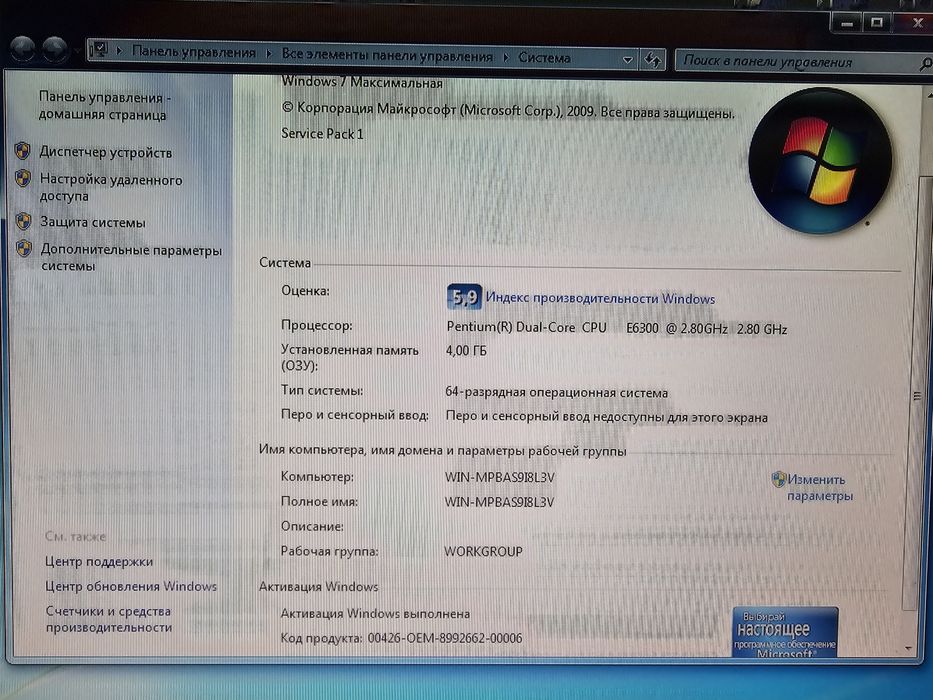Viewport: 933px width, 700px height.
Task: Click the 5,9 performance rating badge
Action: coord(464,296)
